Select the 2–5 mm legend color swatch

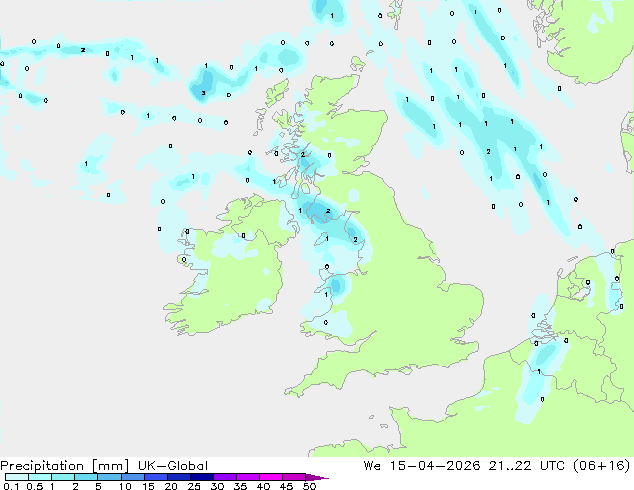86,477
